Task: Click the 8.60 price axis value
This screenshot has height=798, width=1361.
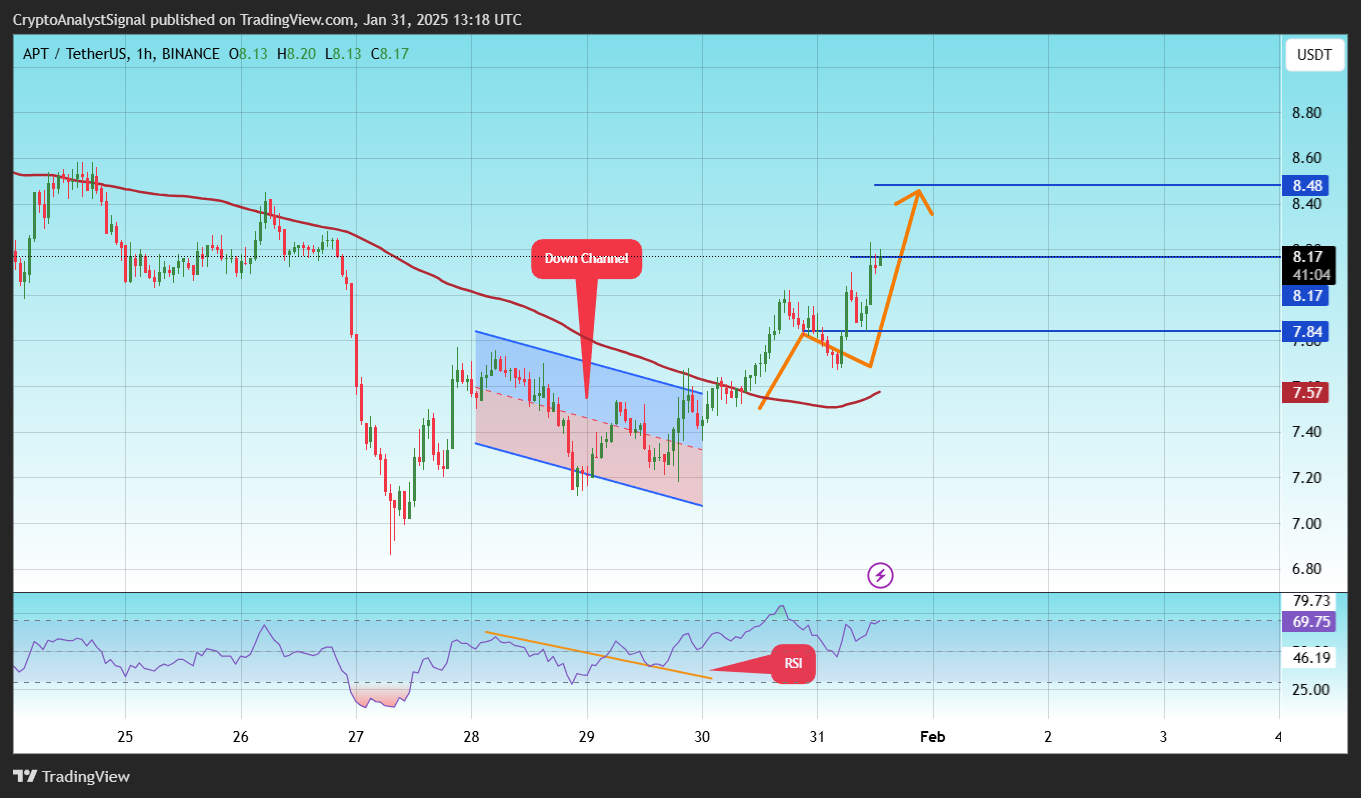Action: pyautogui.click(x=1307, y=158)
